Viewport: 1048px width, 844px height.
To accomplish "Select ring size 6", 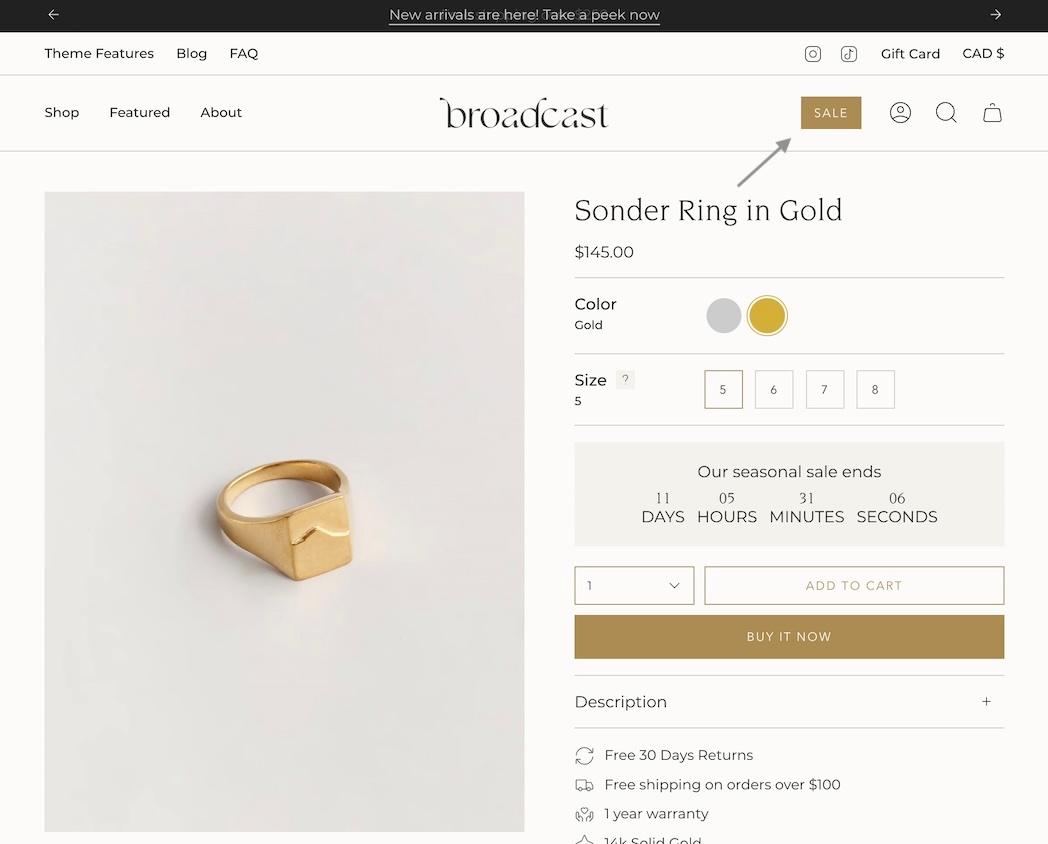I will [774, 390].
